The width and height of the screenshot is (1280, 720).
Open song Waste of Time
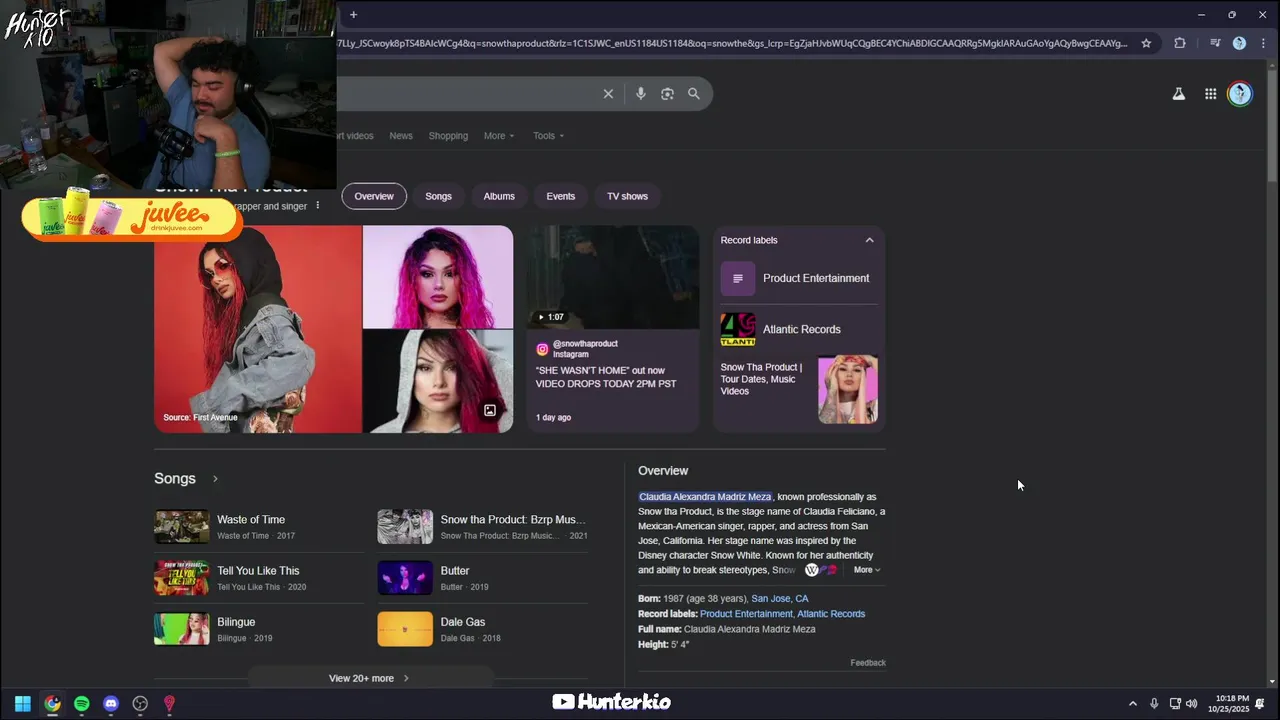click(258, 527)
